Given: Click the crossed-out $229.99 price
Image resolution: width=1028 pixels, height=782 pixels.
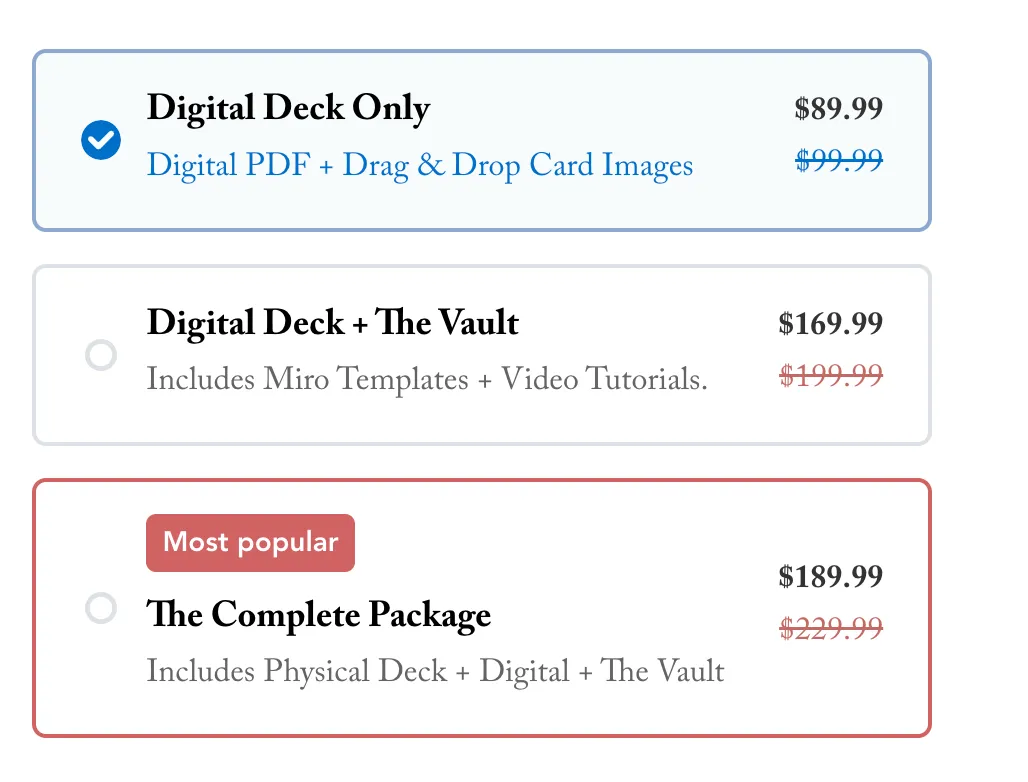Looking at the screenshot, I should click(831, 628).
